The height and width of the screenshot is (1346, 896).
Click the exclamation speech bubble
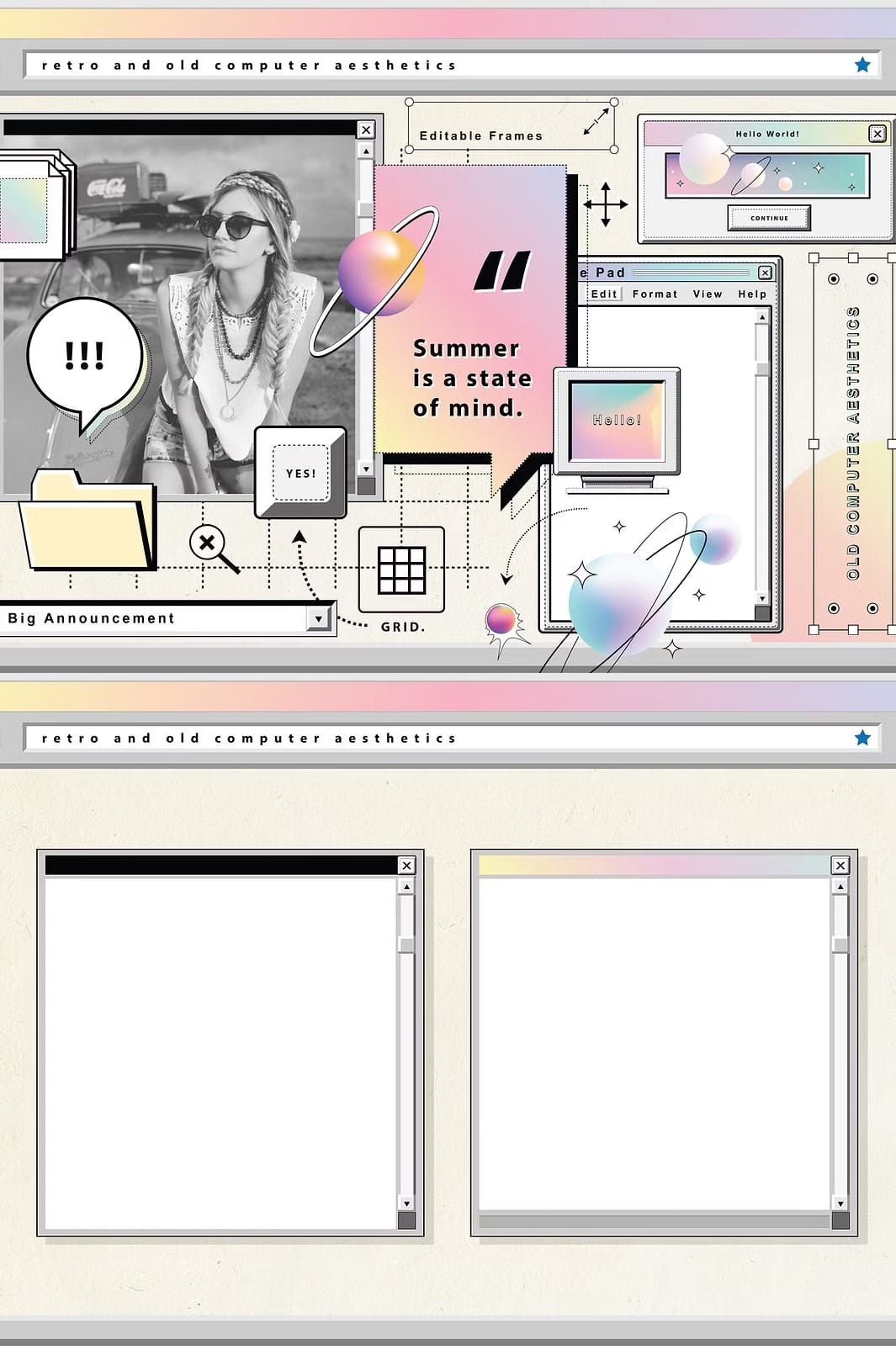[x=84, y=357]
